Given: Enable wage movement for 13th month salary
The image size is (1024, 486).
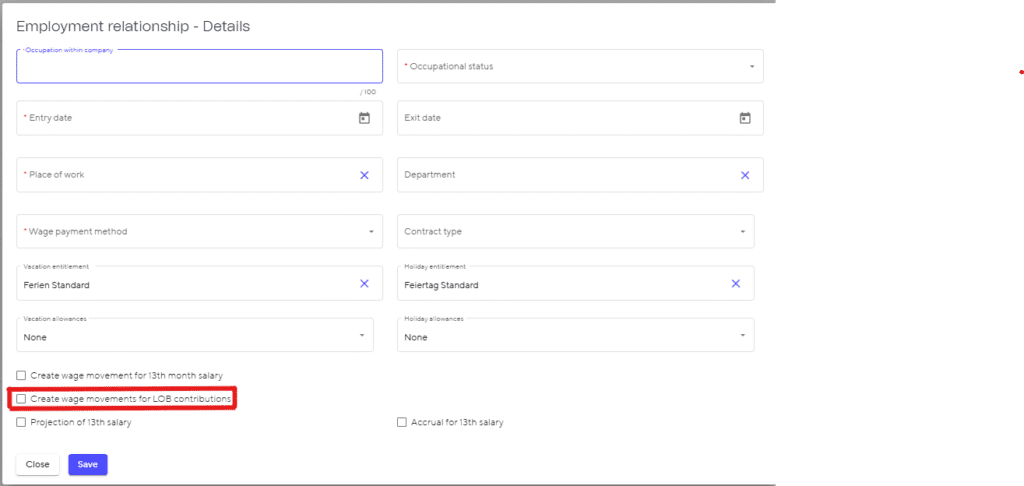Looking at the screenshot, I should pyautogui.click(x=22, y=376).
